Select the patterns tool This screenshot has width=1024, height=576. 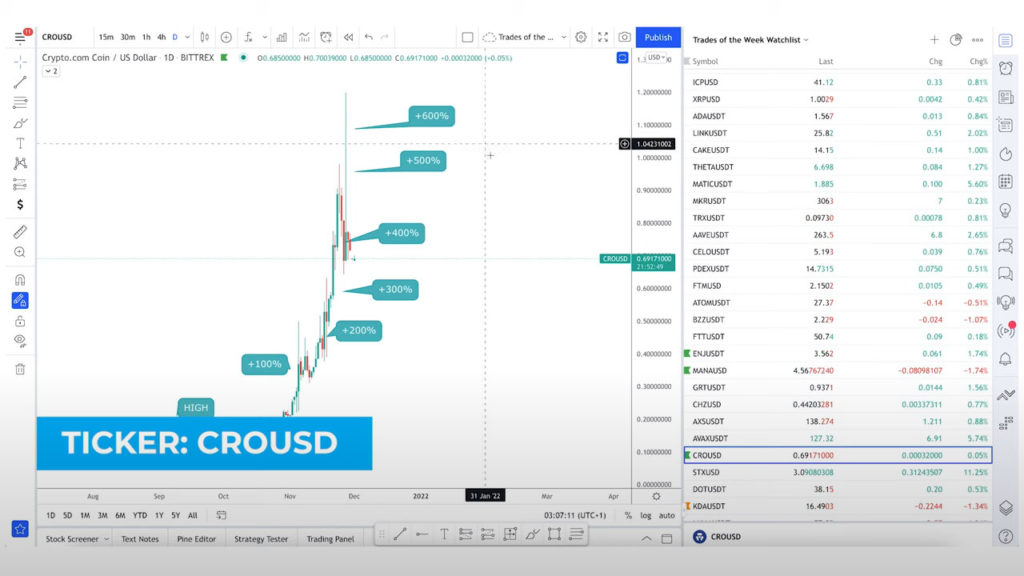(x=20, y=163)
